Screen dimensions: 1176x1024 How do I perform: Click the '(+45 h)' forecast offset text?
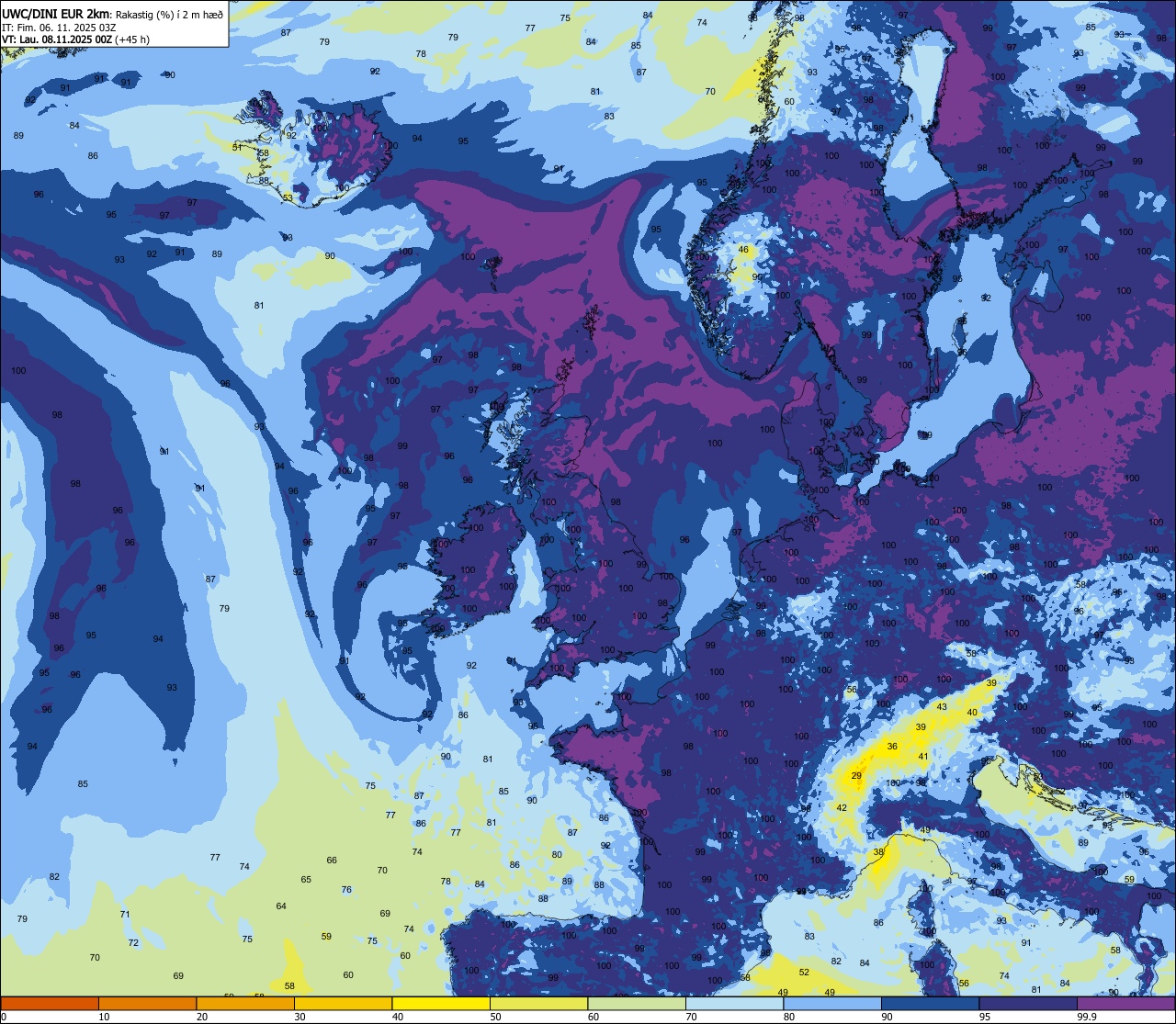point(132,39)
